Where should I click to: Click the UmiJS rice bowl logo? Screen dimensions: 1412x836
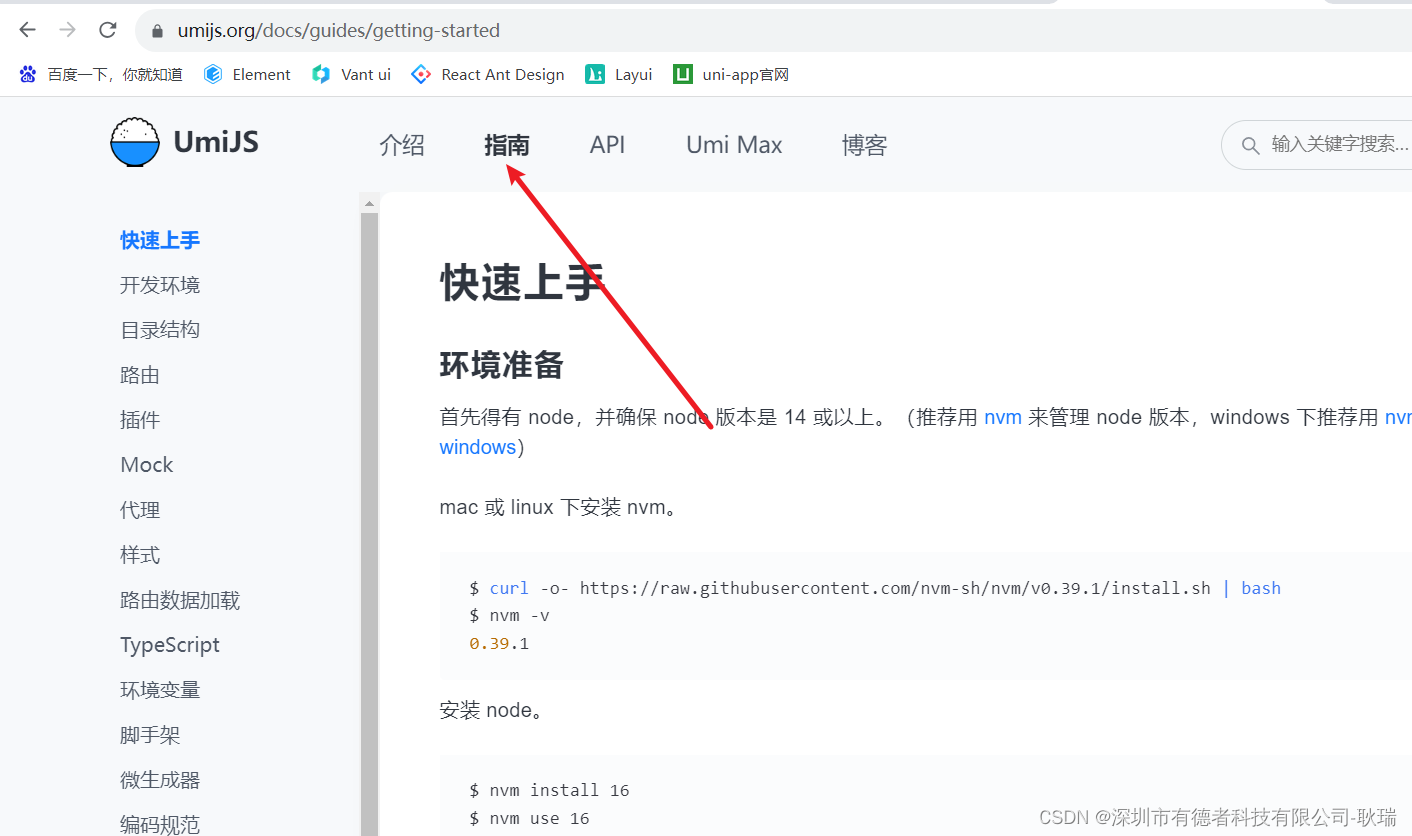click(x=134, y=142)
